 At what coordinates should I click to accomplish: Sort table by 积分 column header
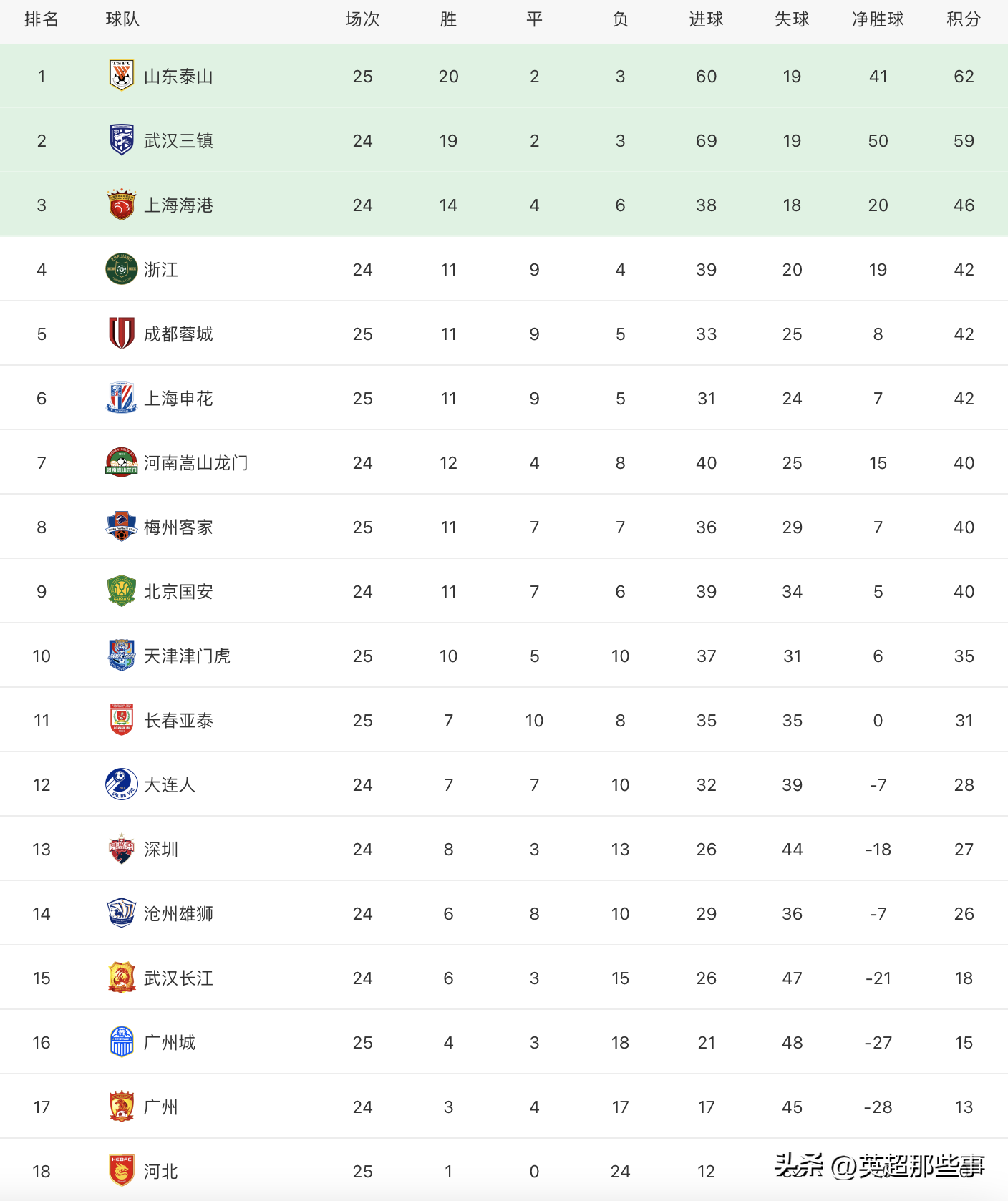coord(964,19)
